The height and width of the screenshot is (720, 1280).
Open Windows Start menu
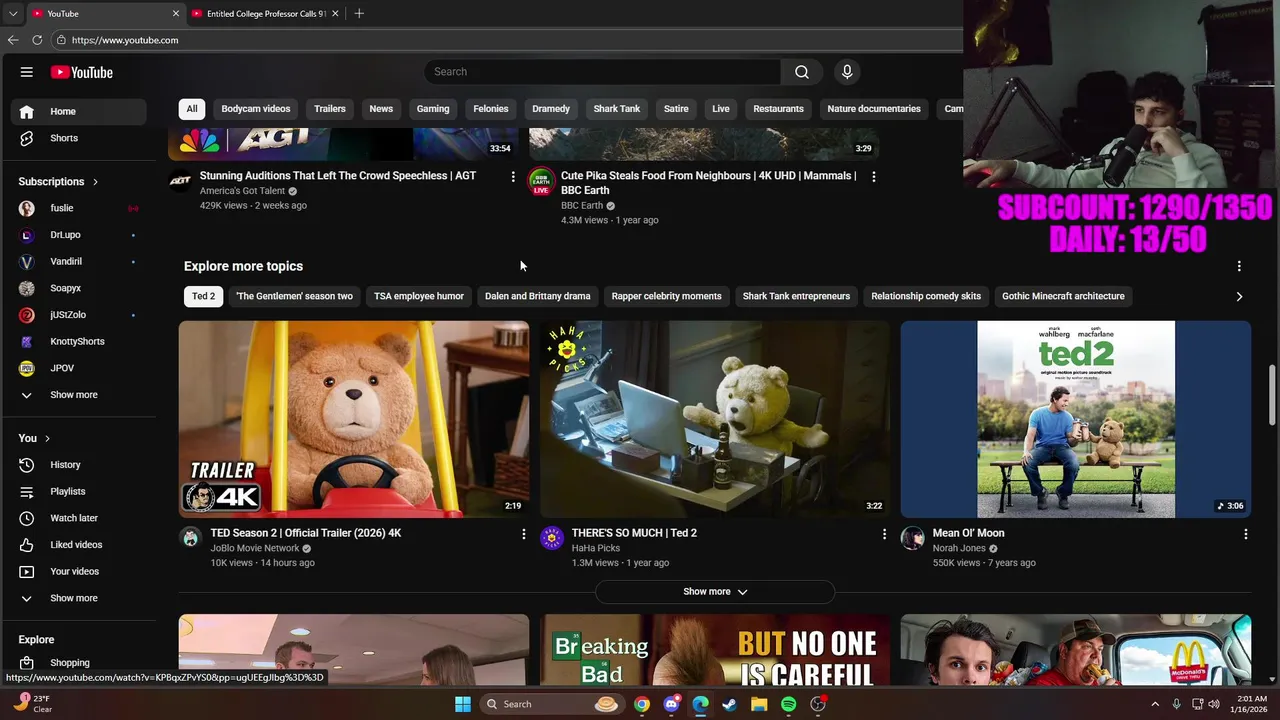click(x=463, y=704)
